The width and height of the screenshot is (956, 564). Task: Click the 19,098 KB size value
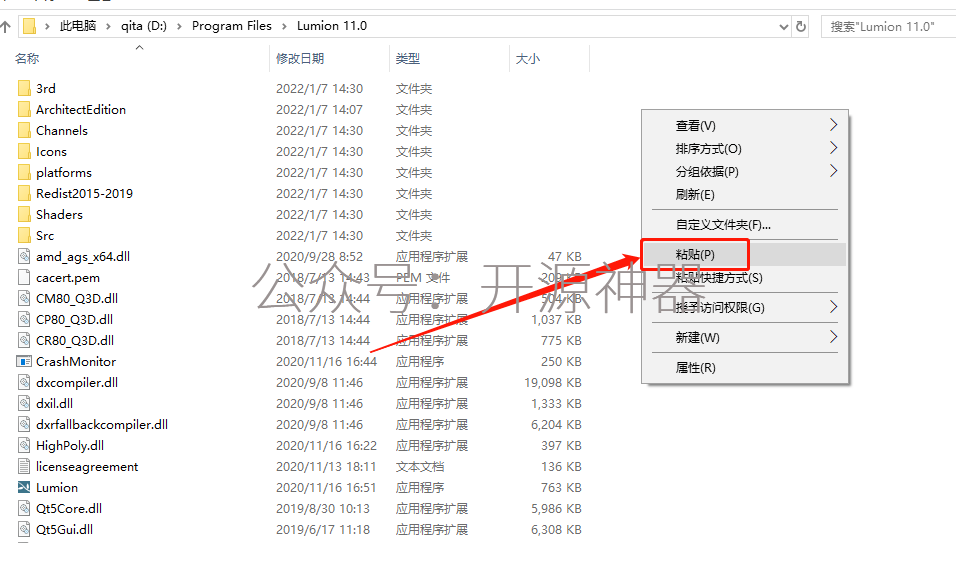coord(553,383)
